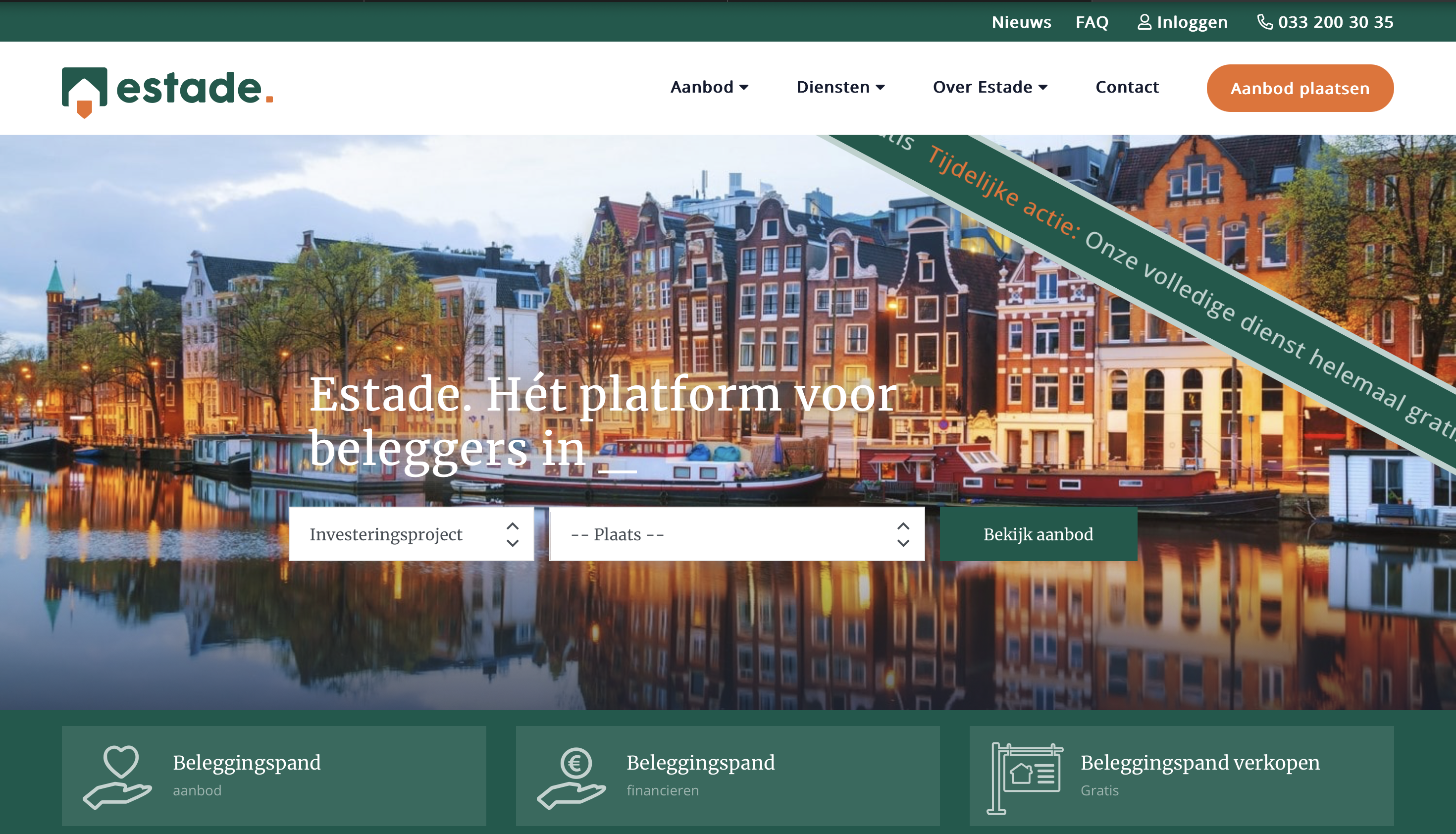Expand the Diensten dropdown menu
This screenshot has width=1456, height=834.
(x=840, y=87)
